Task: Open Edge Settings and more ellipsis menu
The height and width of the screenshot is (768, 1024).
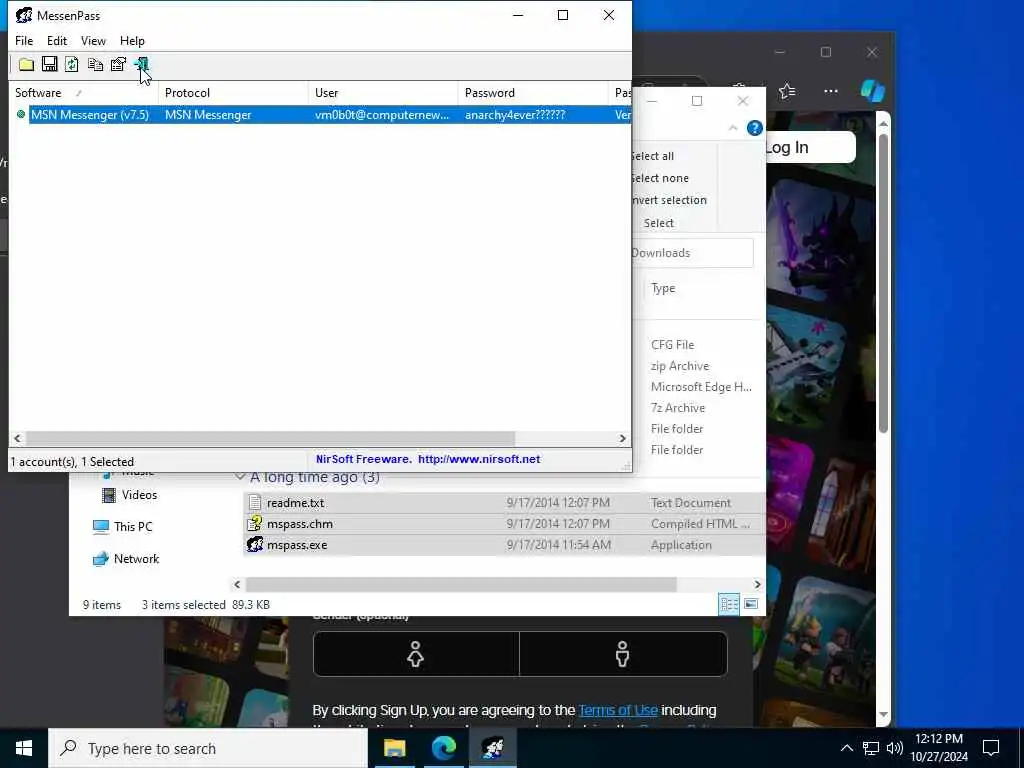Action: coord(831,91)
